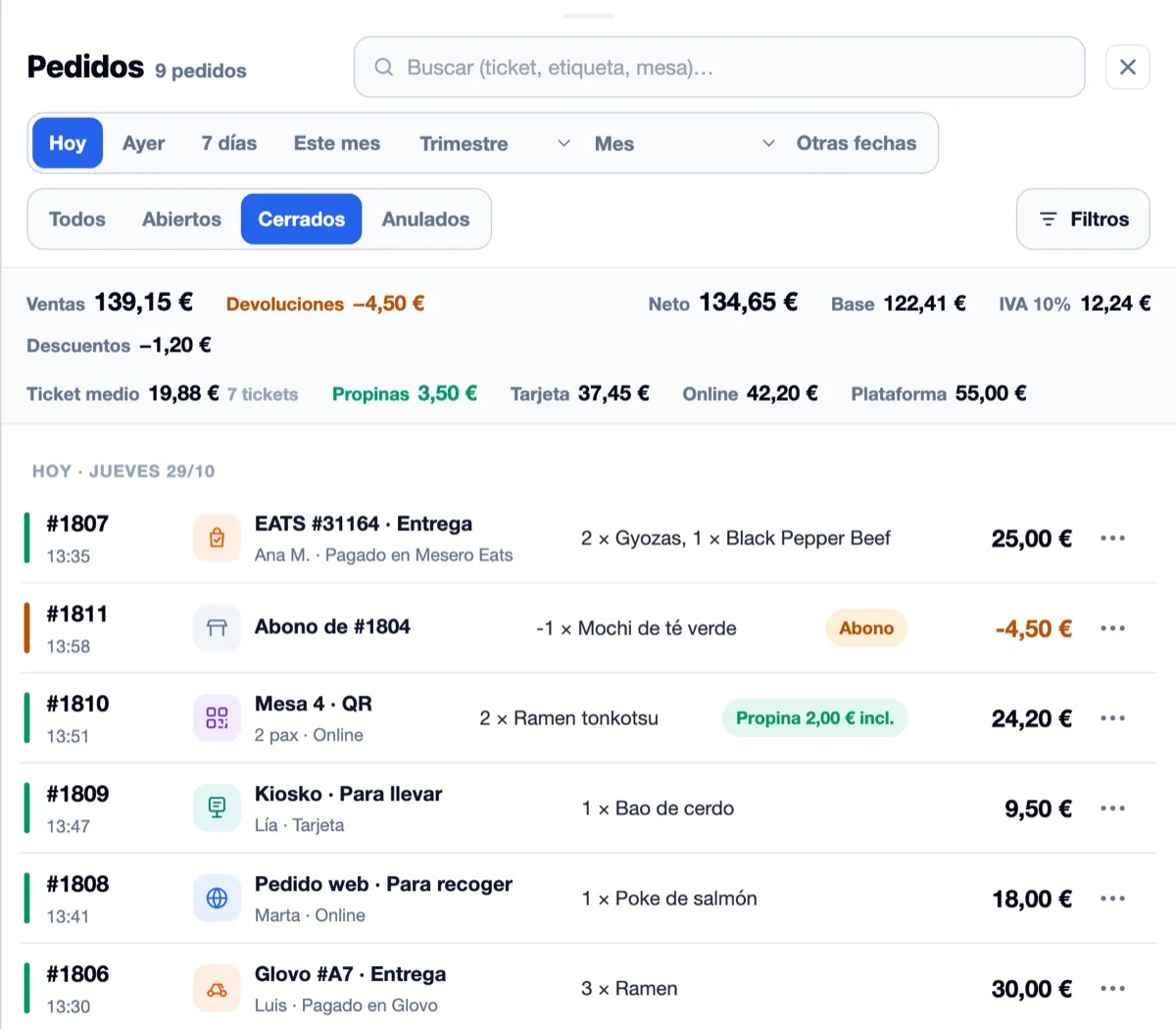Viewport: 1176px width, 1029px height.
Task: Click the drag handle at panel top
Action: point(588,16)
